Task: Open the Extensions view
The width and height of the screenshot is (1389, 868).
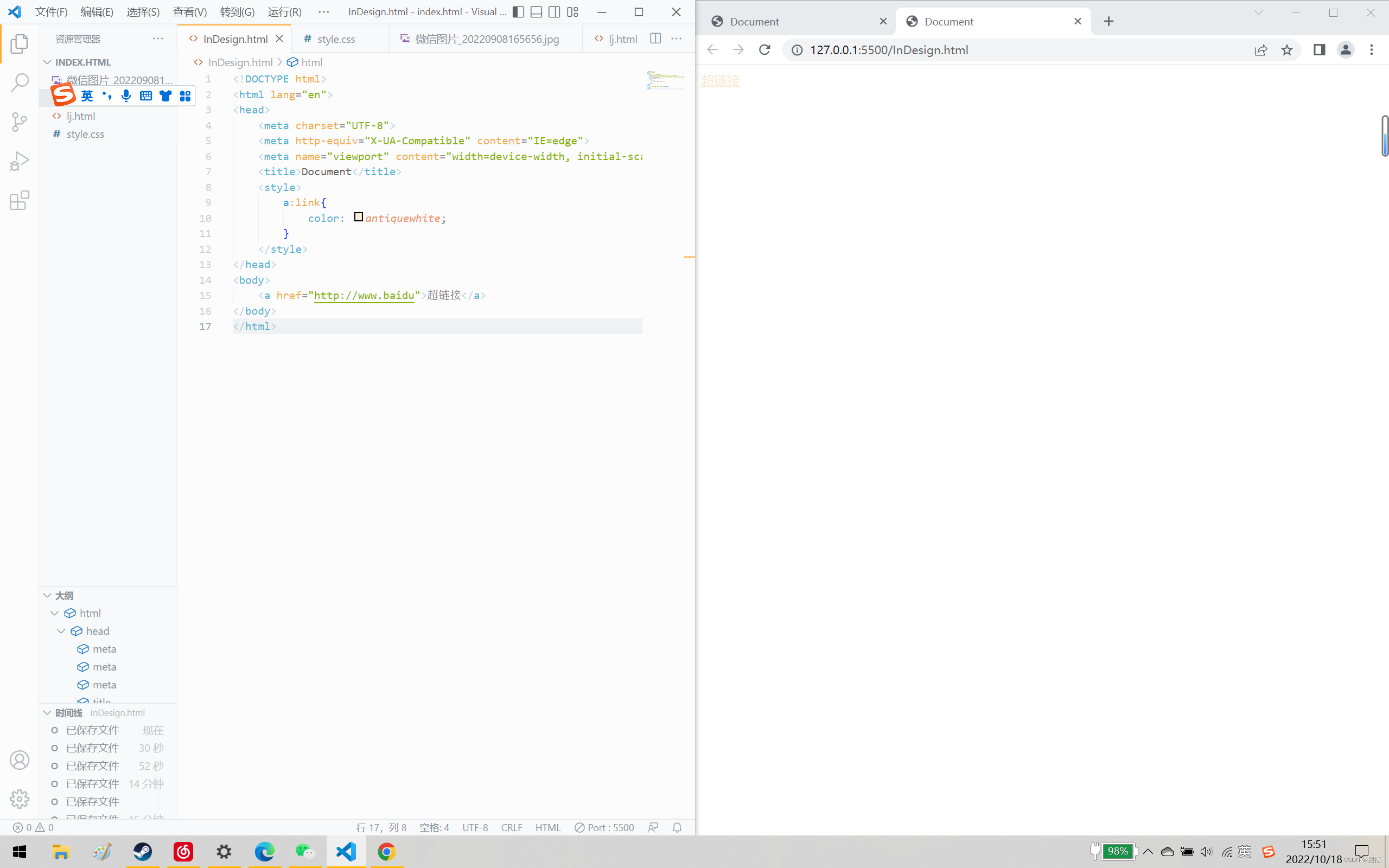Action: coord(20,200)
